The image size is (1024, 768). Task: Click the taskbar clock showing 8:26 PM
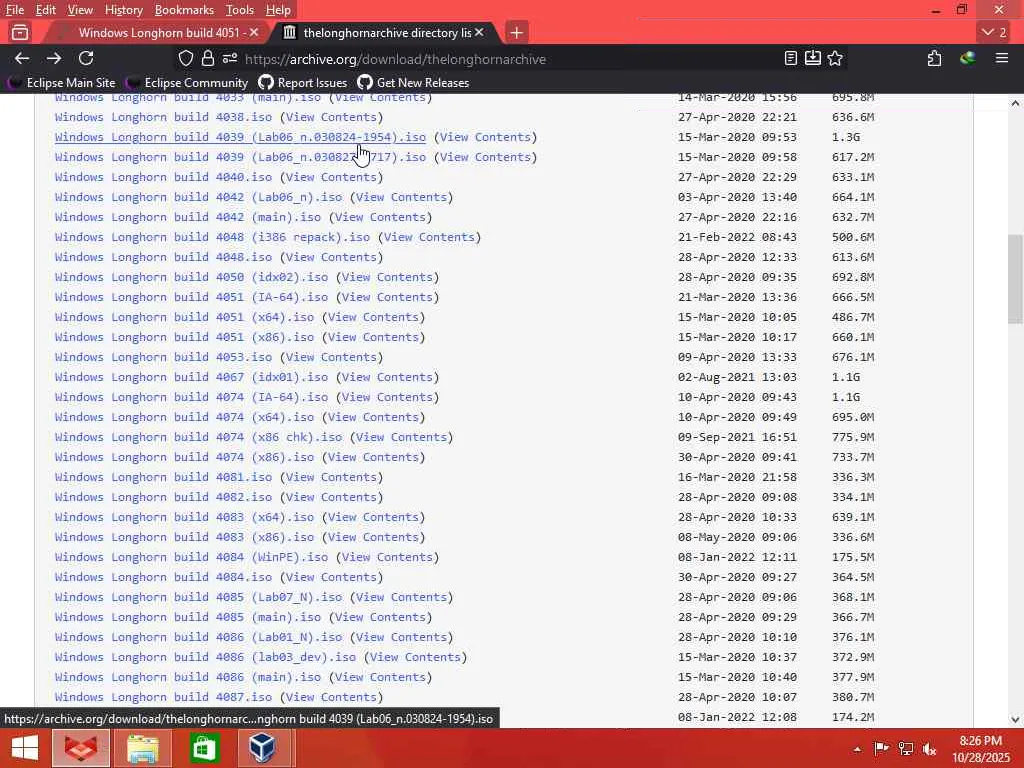[x=981, y=741]
